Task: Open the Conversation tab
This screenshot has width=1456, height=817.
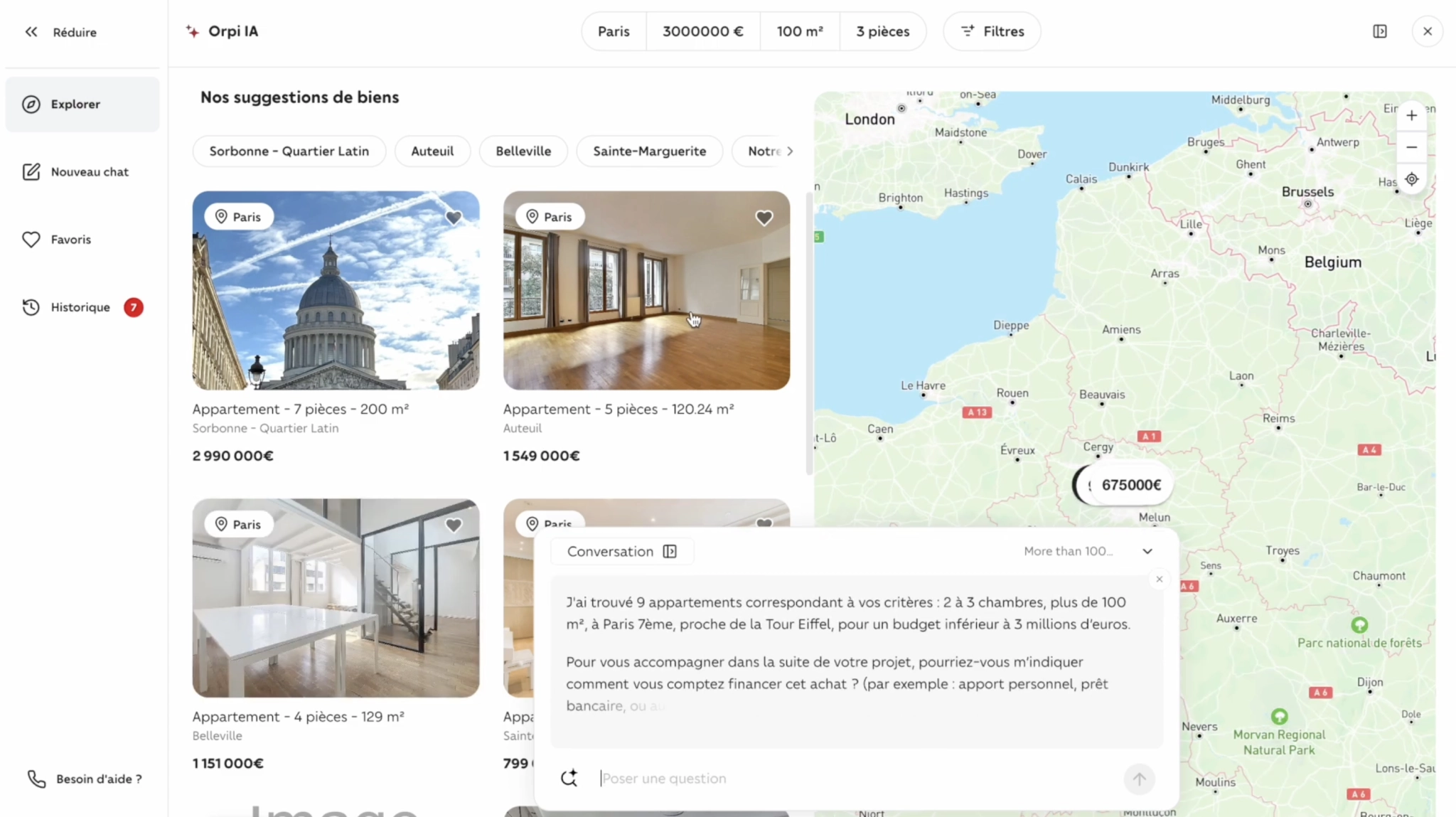Action: (622, 552)
